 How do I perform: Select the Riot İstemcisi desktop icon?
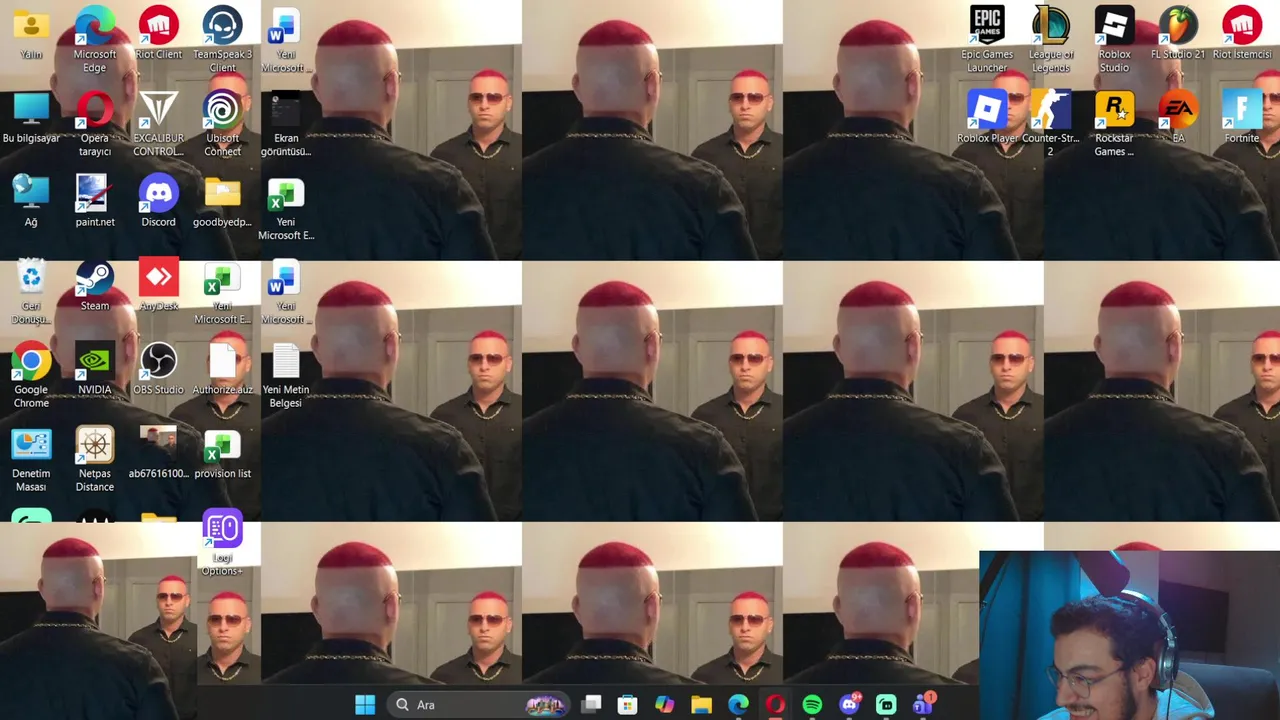(1242, 33)
